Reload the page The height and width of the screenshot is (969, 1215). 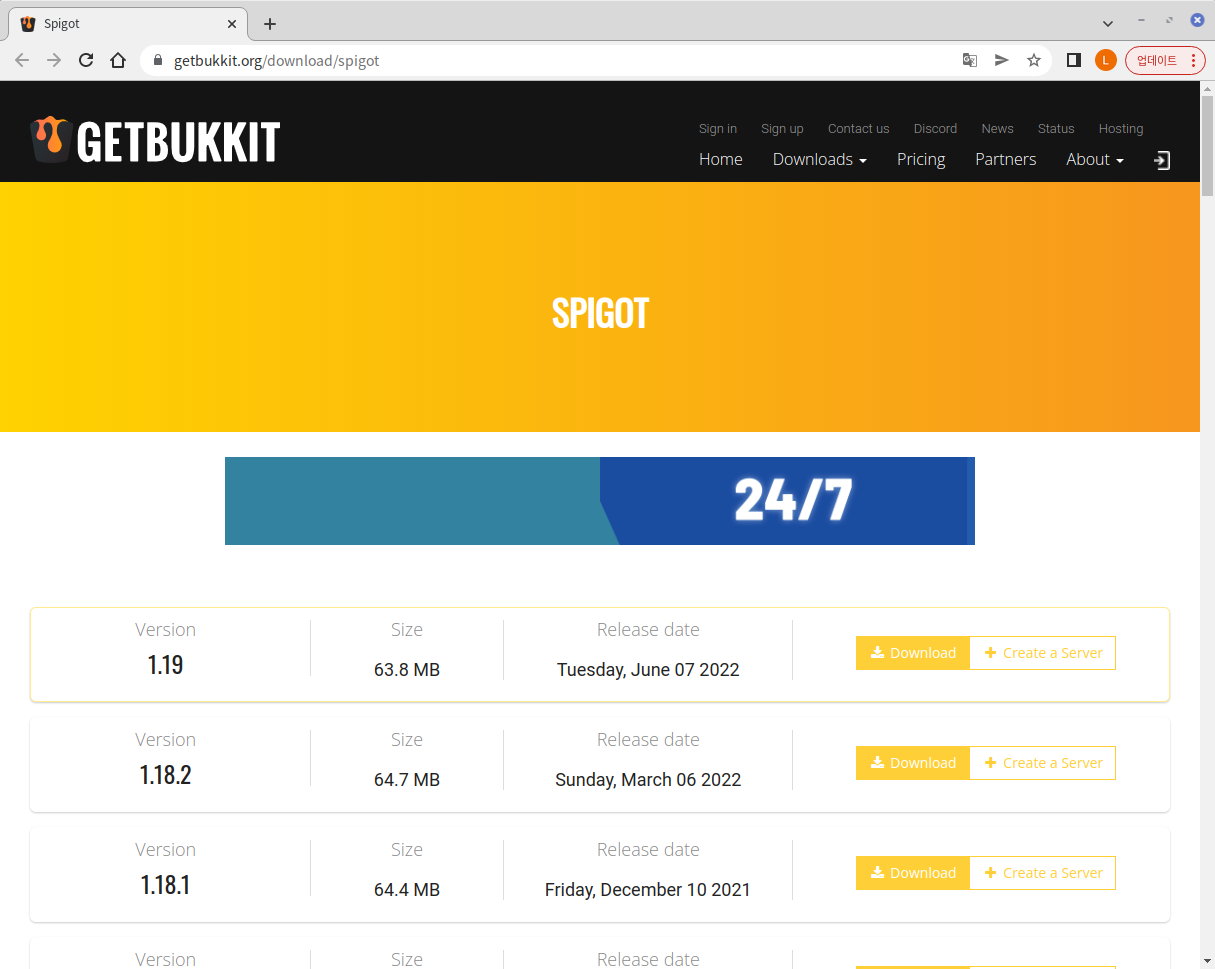click(86, 60)
